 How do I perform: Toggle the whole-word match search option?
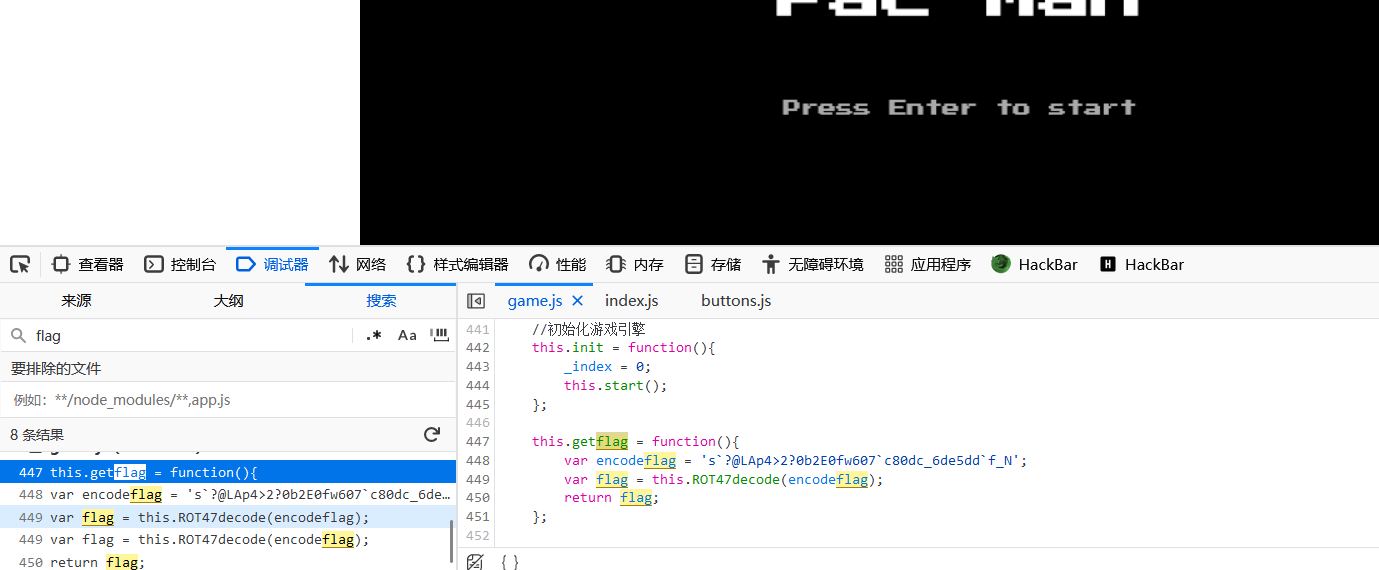point(439,335)
